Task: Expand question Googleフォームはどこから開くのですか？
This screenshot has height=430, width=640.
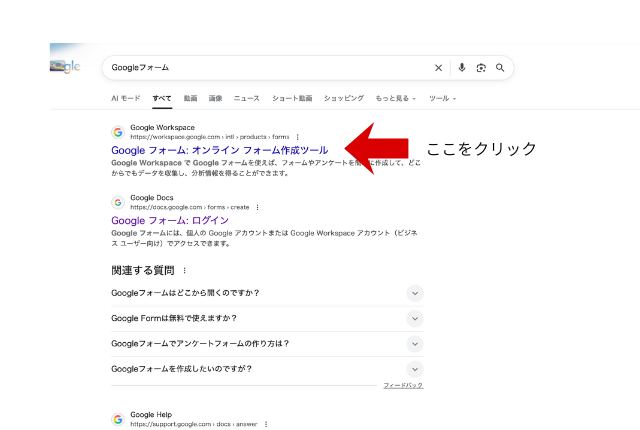Action: 267,293
